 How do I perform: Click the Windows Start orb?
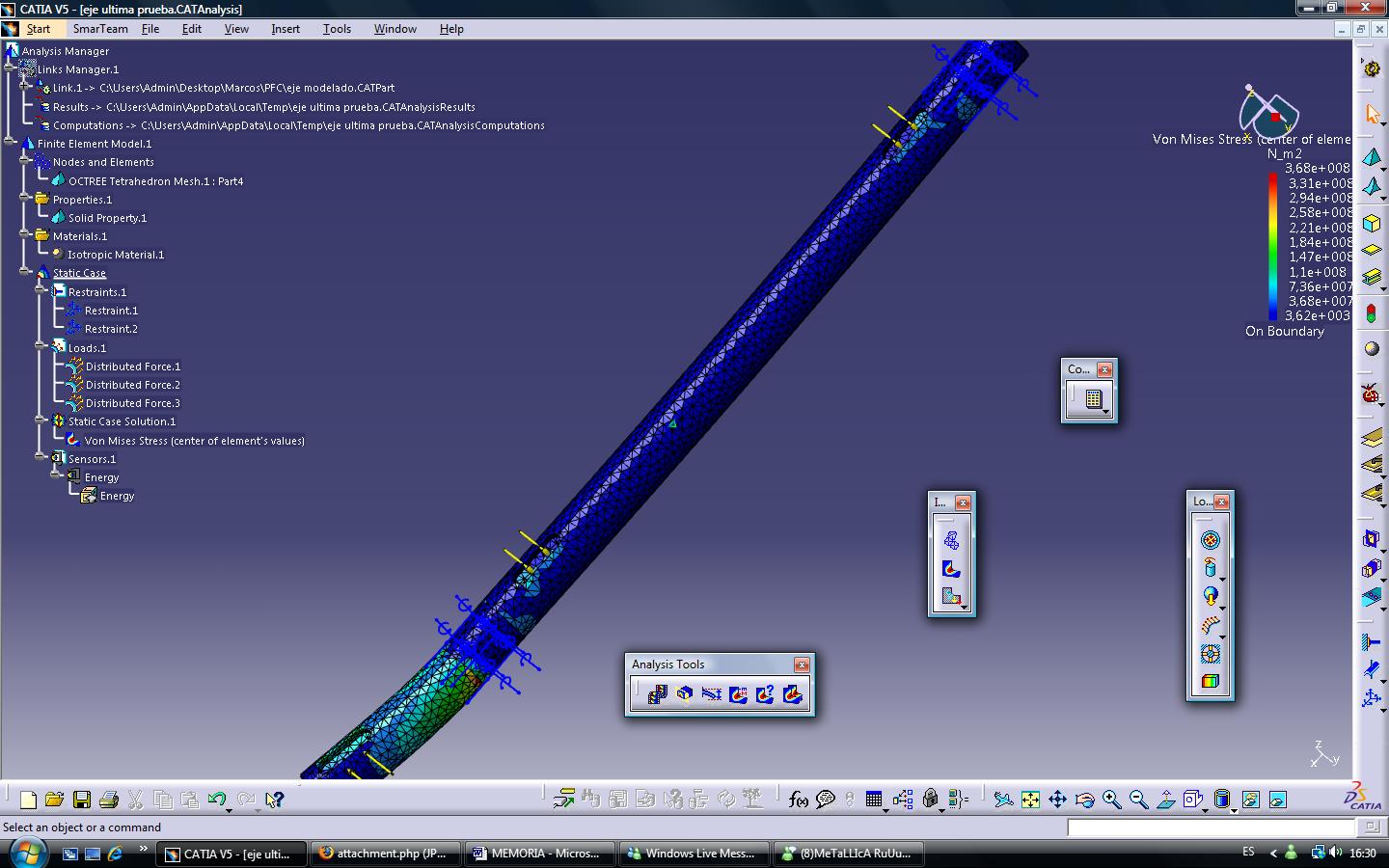click(27, 853)
